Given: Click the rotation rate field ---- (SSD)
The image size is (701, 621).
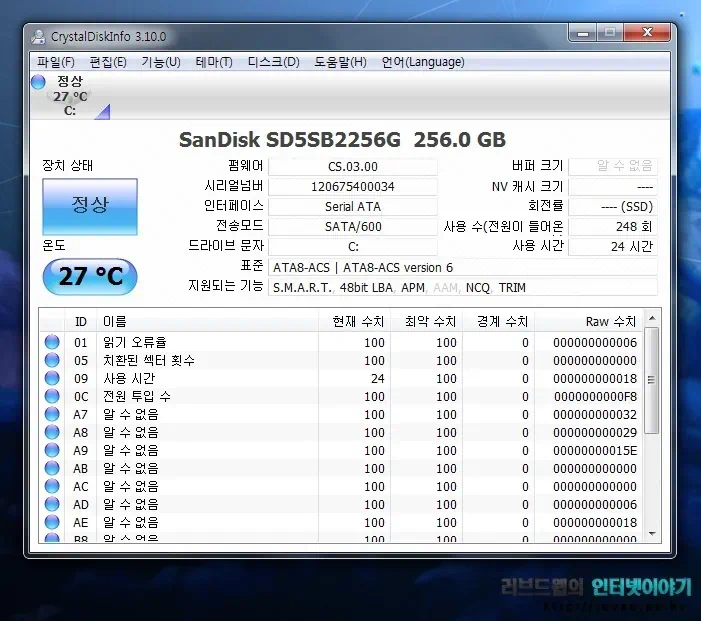Looking at the screenshot, I should pos(613,207).
